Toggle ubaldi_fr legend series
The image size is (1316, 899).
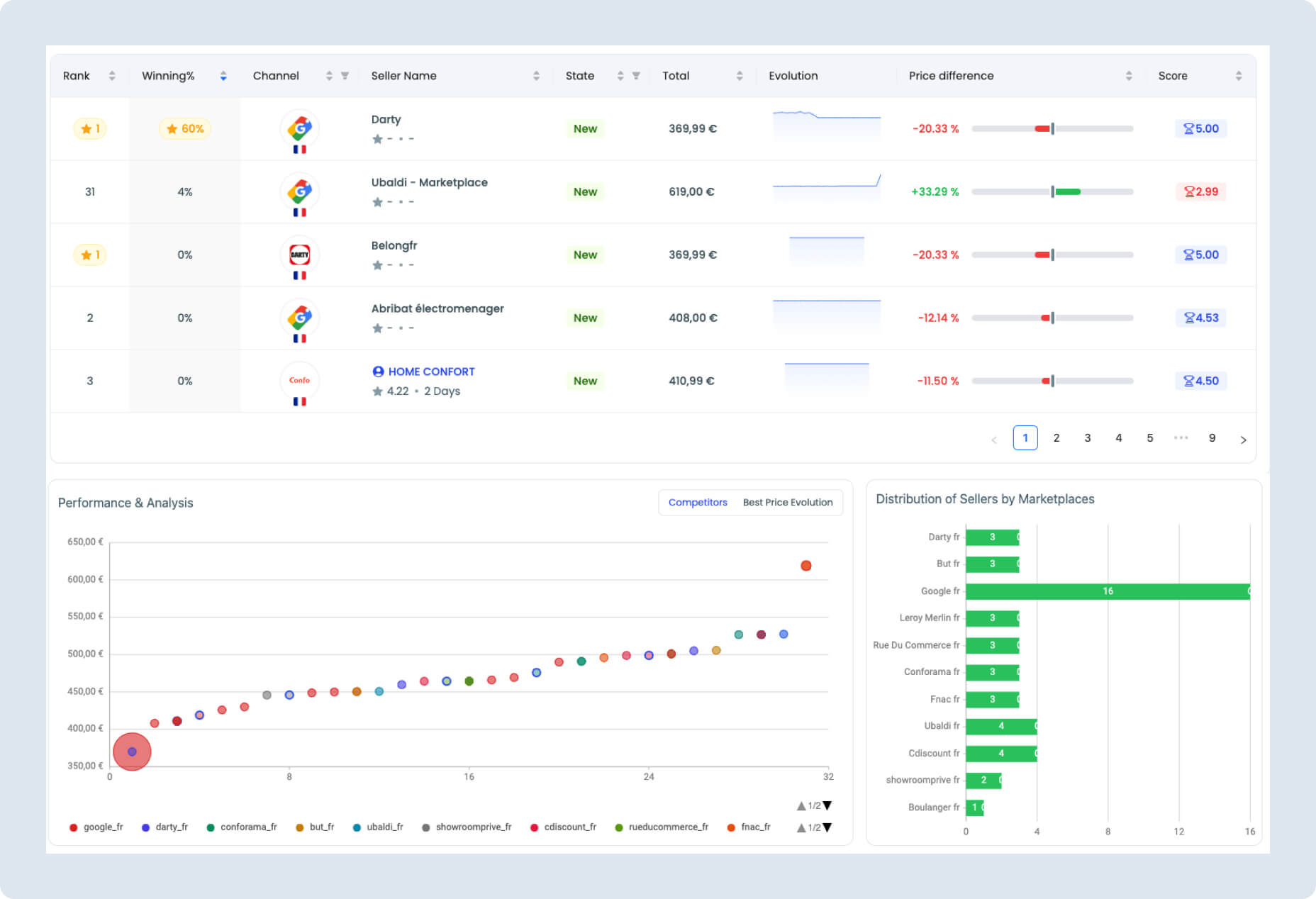(379, 827)
